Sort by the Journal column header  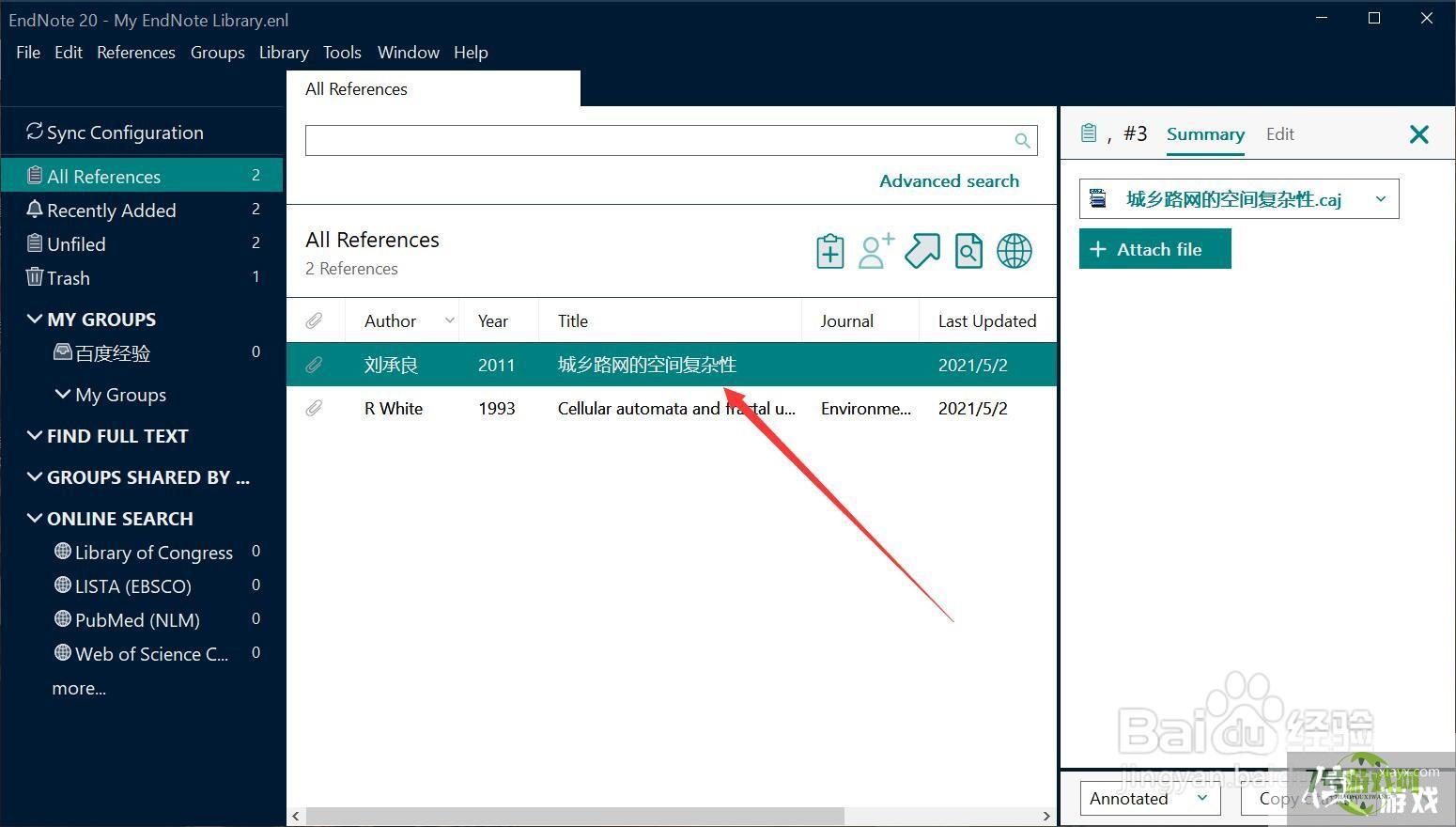point(846,321)
